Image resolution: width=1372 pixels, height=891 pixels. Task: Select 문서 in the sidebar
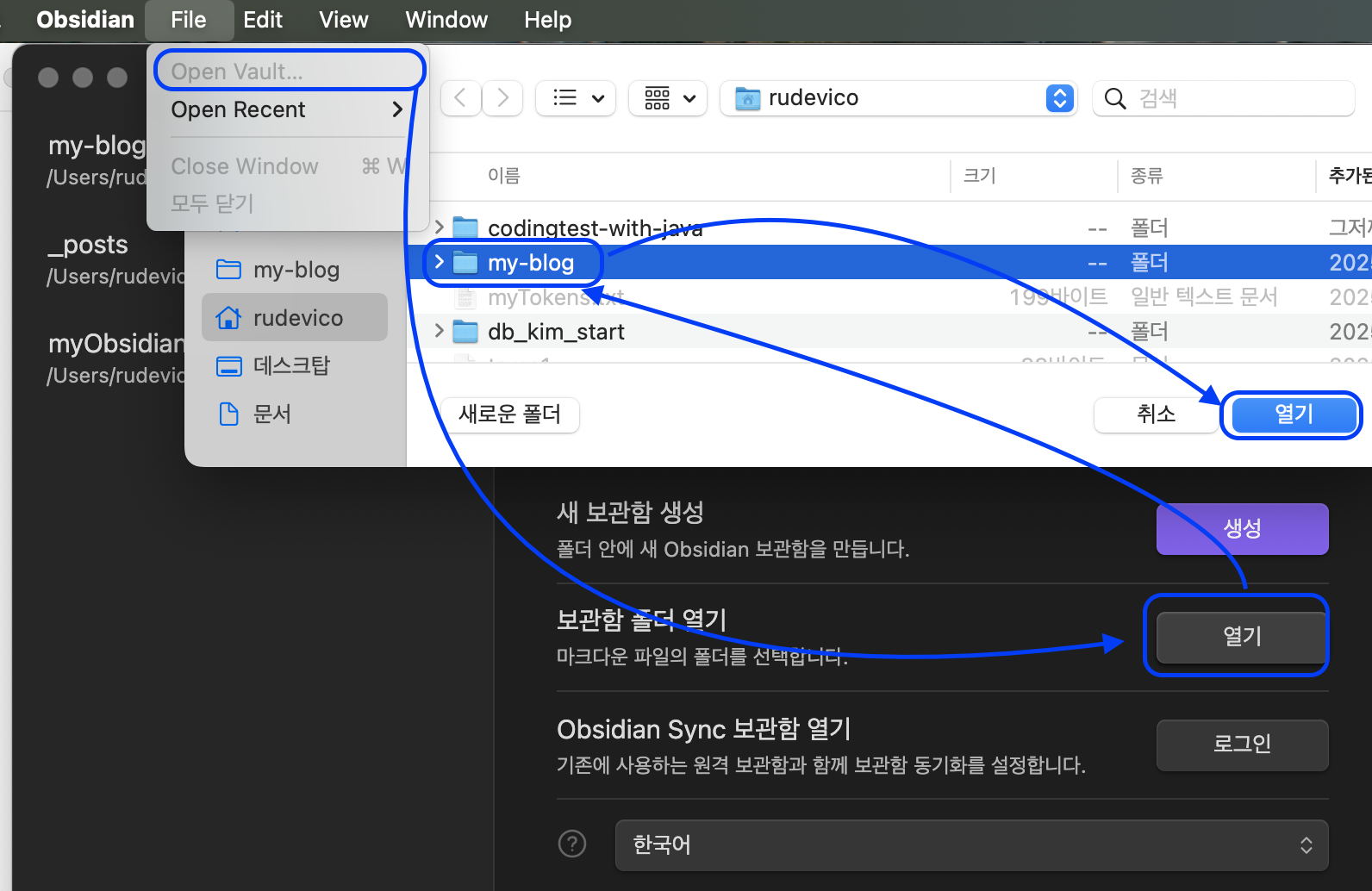(295, 414)
